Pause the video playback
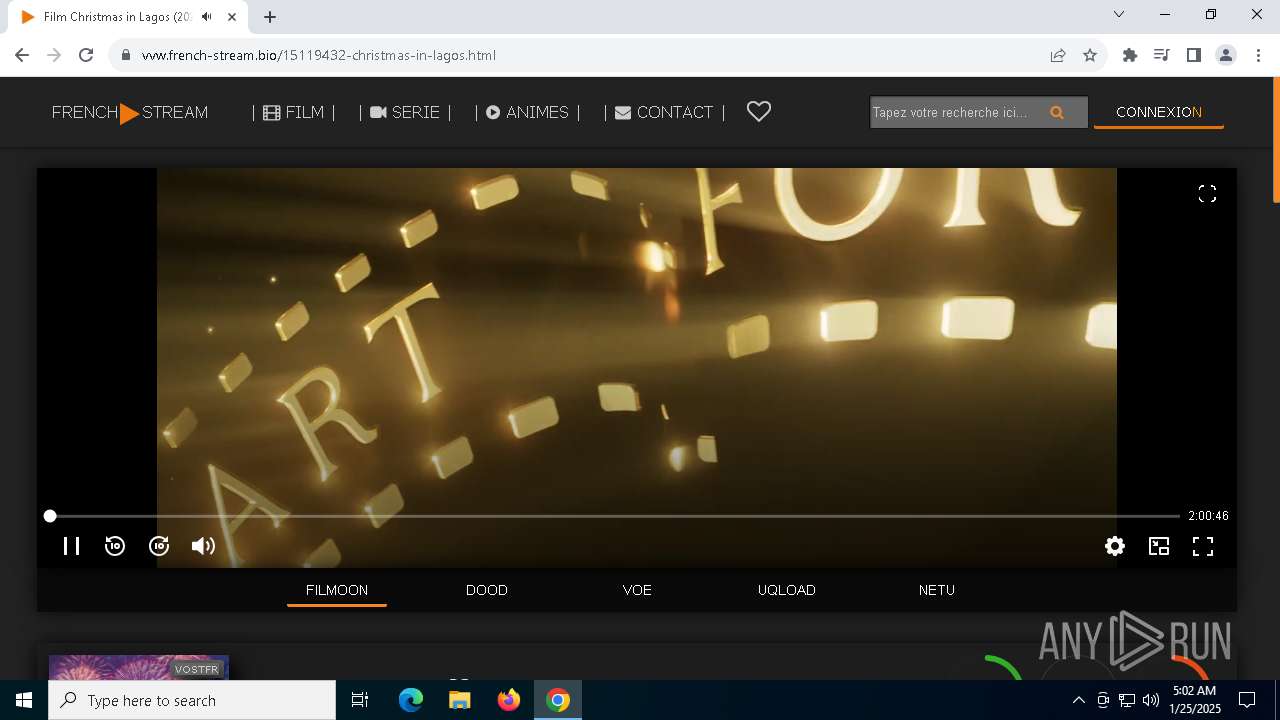1280x720 pixels. tap(71, 546)
